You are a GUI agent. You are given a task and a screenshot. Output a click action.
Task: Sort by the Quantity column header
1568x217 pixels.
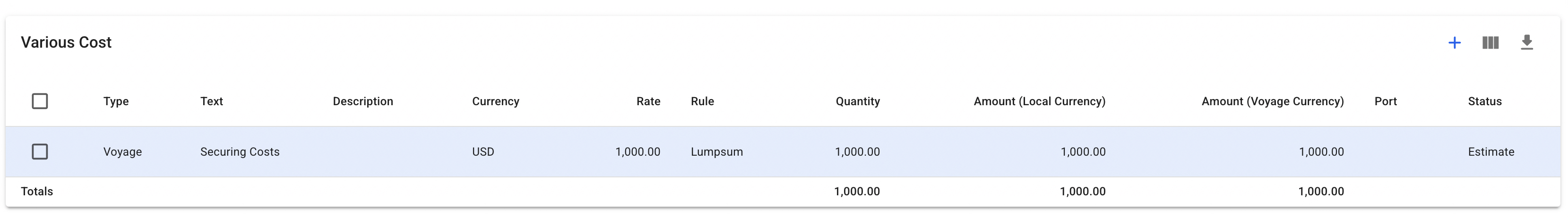click(x=857, y=101)
